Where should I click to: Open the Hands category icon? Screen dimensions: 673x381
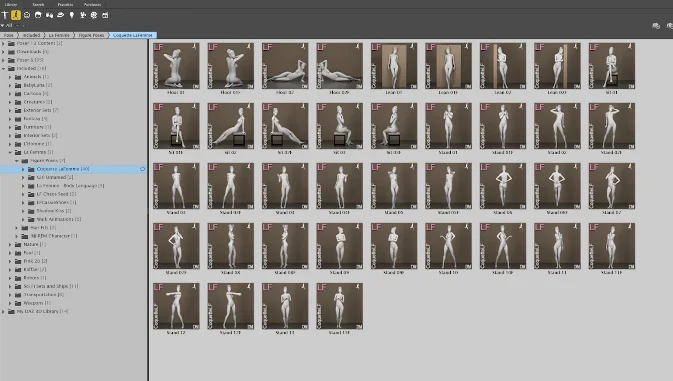point(49,15)
